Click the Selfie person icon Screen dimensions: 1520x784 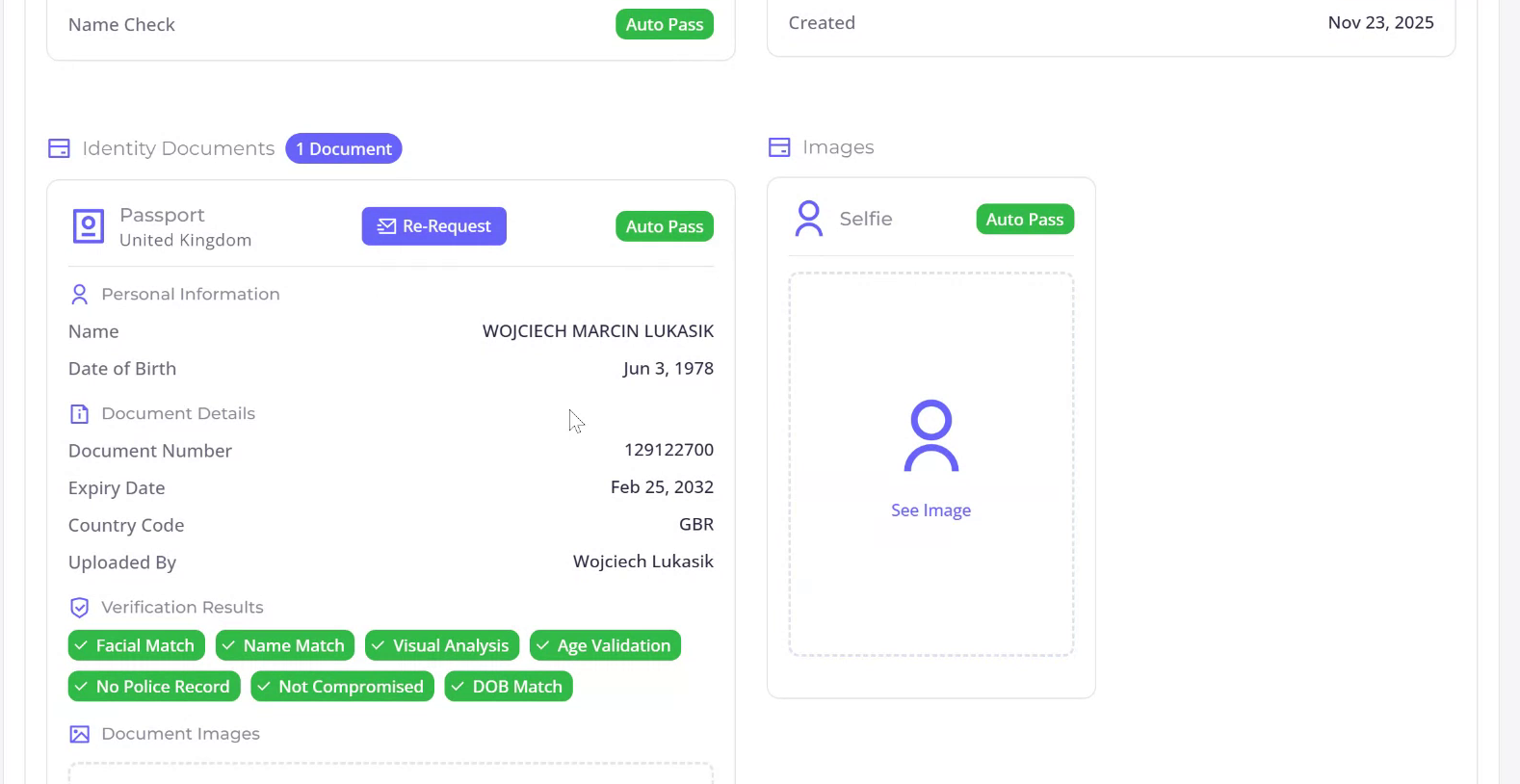click(x=809, y=219)
